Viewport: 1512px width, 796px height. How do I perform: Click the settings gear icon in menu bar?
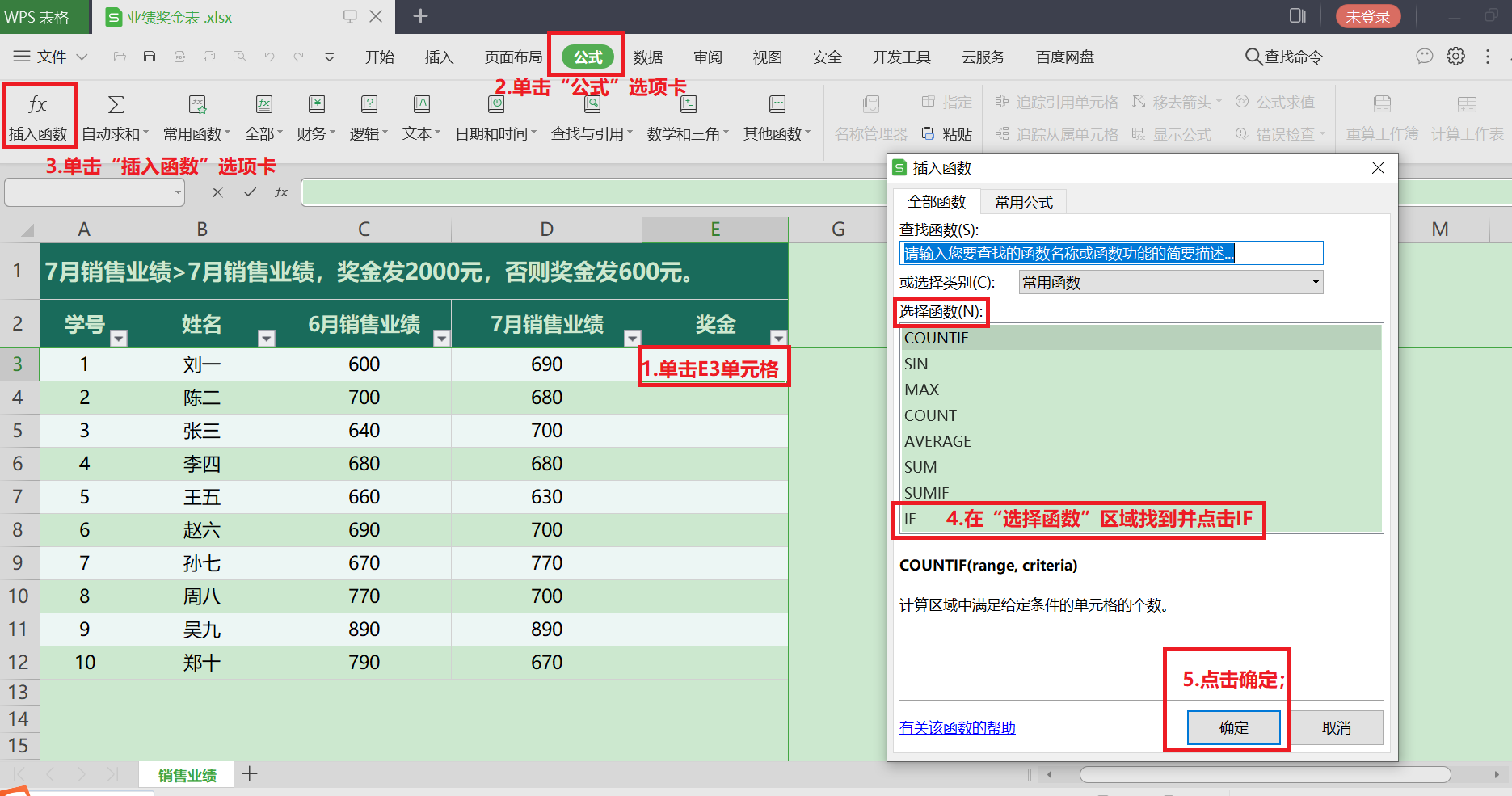[x=1455, y=57]
